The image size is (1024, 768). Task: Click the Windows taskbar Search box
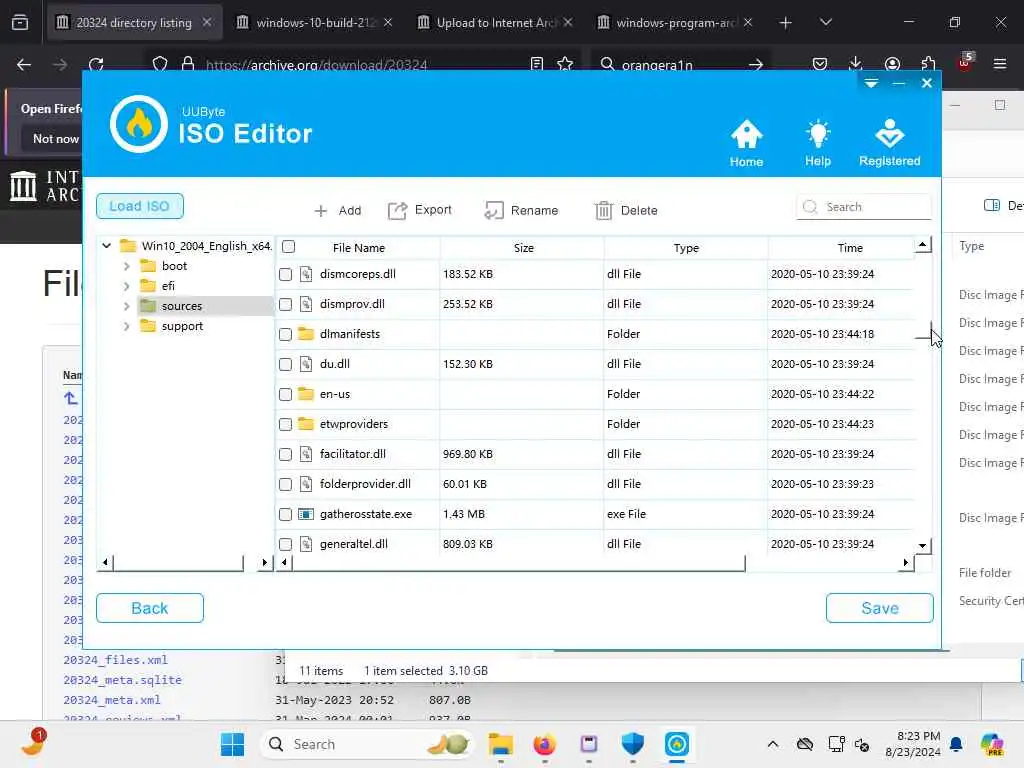point(368,744)
